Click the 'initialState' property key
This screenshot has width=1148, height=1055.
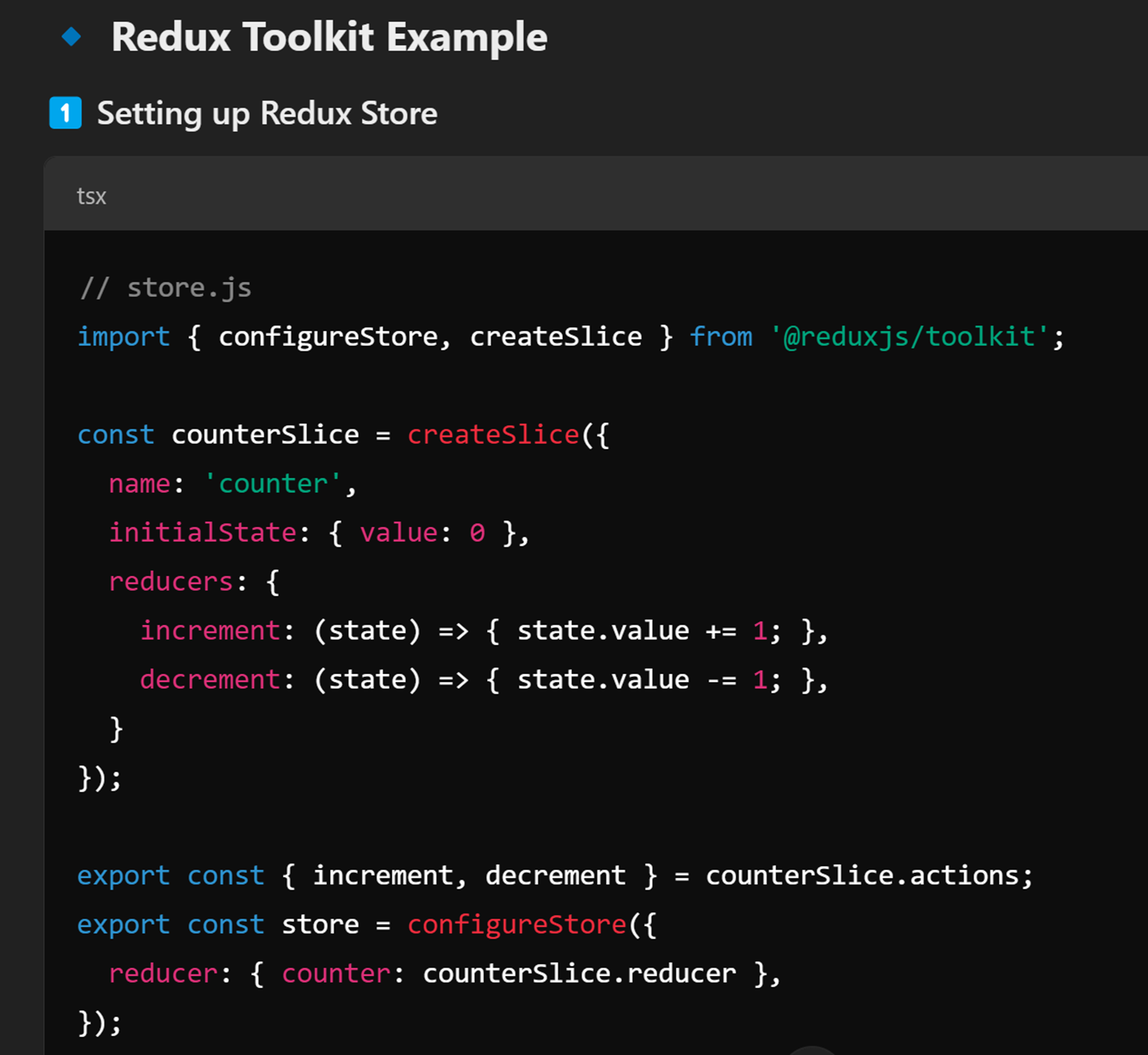203,533
